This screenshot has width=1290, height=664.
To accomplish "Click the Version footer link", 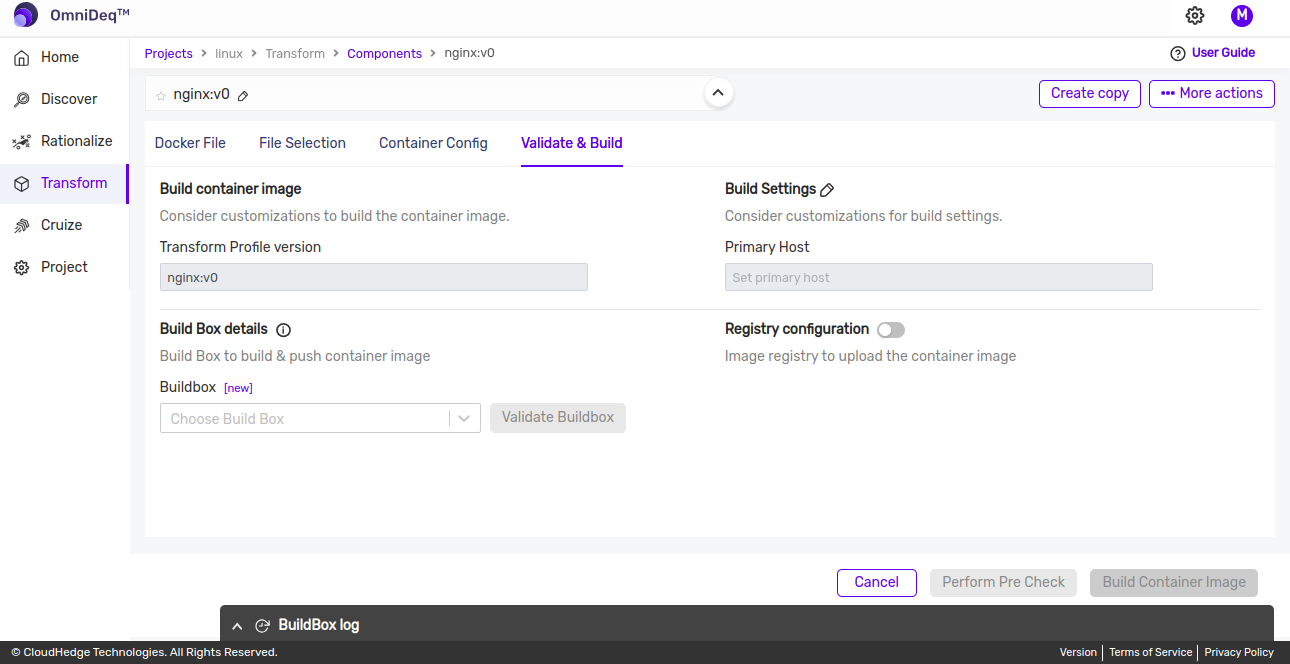I will click(x=1078, y=652).
